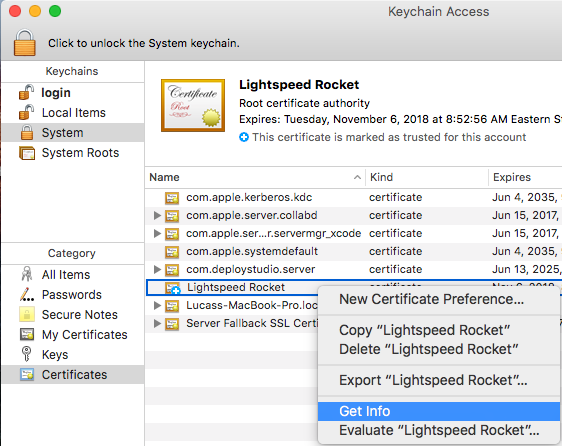Click the All Items category icon
Viewport: 562px width, 446px height.
pyautogui.click(x=27, y=274)
